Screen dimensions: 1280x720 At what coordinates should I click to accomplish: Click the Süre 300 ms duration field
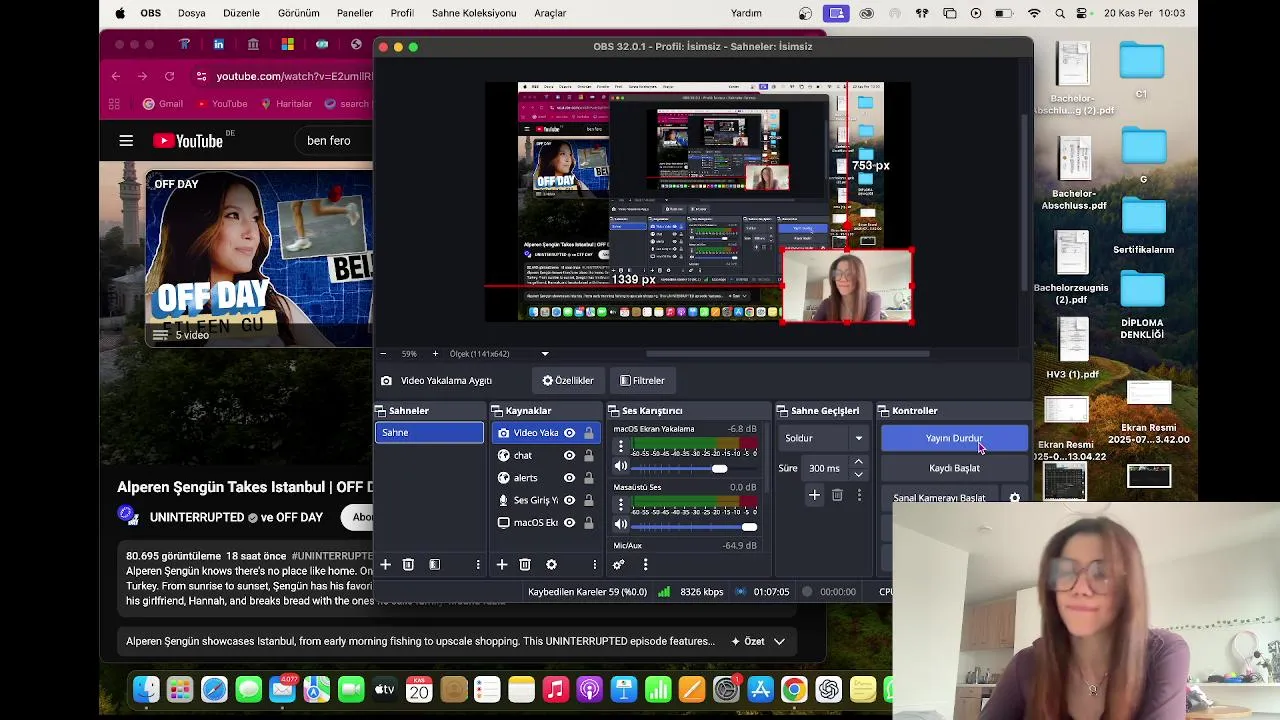coord(827,468)
